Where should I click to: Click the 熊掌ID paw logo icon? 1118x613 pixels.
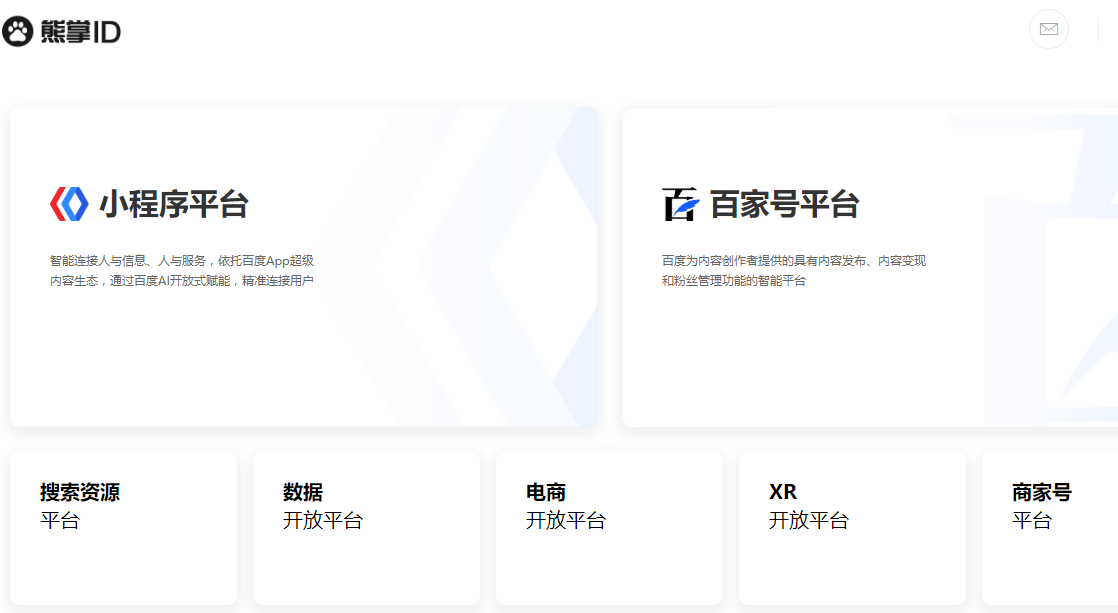pos(18,31)
